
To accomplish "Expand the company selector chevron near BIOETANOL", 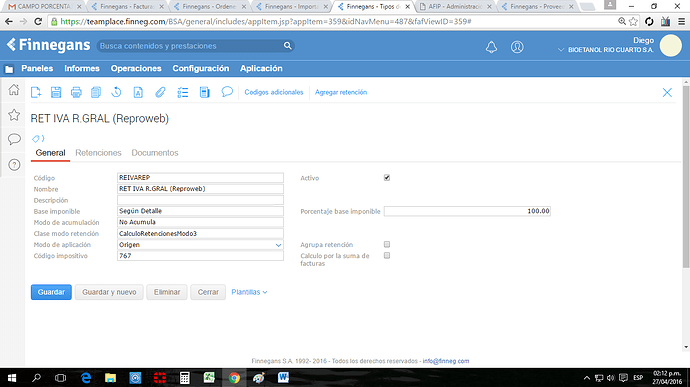I will (x=561, y=50).
